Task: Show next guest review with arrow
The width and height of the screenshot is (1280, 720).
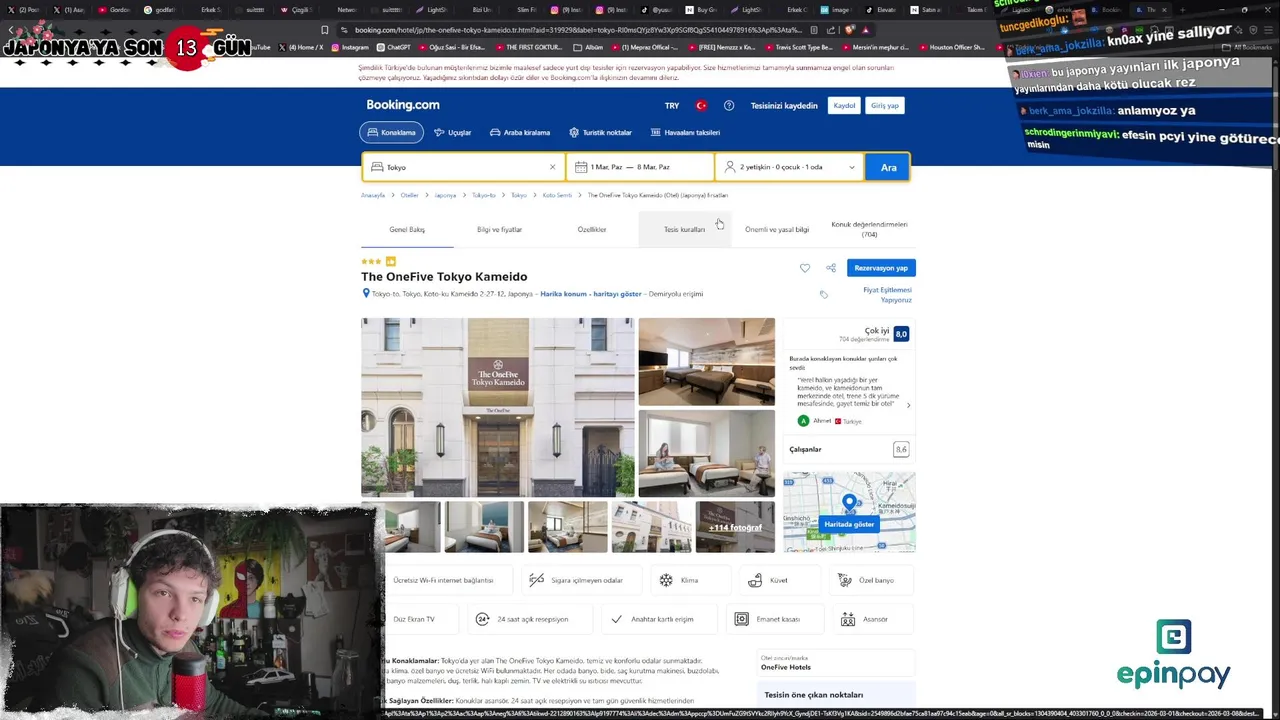Action: pos(908,405)
